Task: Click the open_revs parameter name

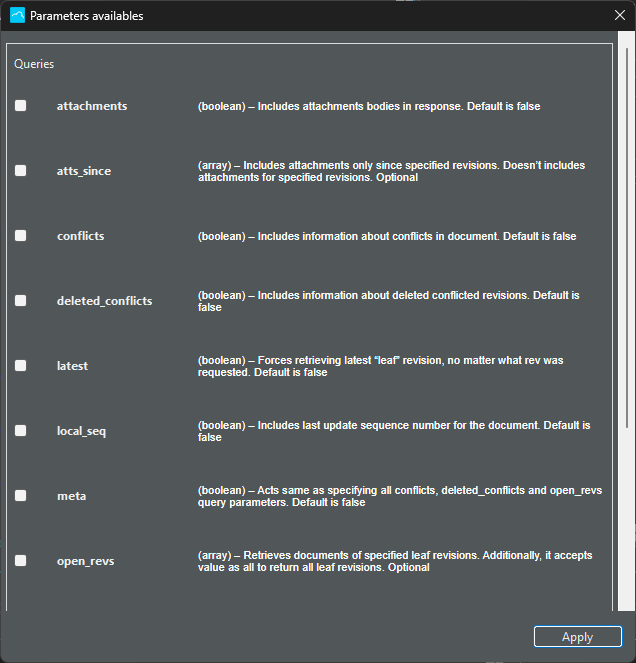Action: [x=85, y=561]
